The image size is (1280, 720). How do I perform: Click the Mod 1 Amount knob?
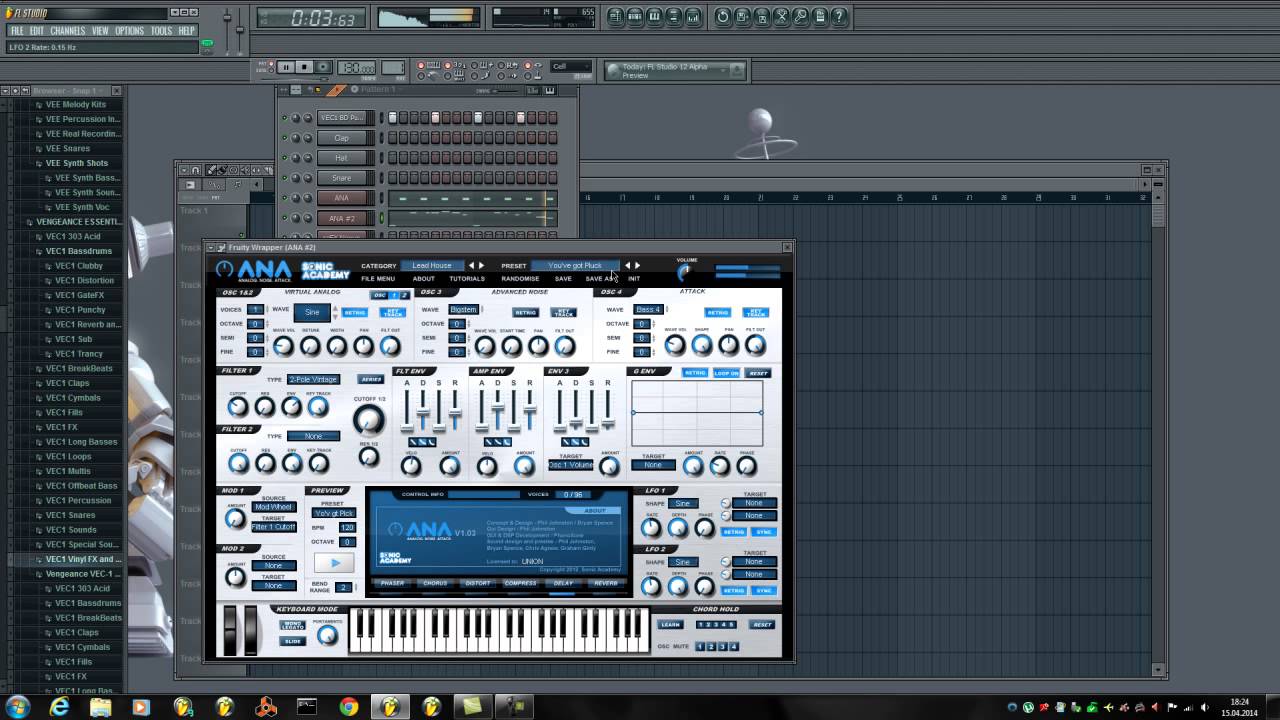(235, 518)
